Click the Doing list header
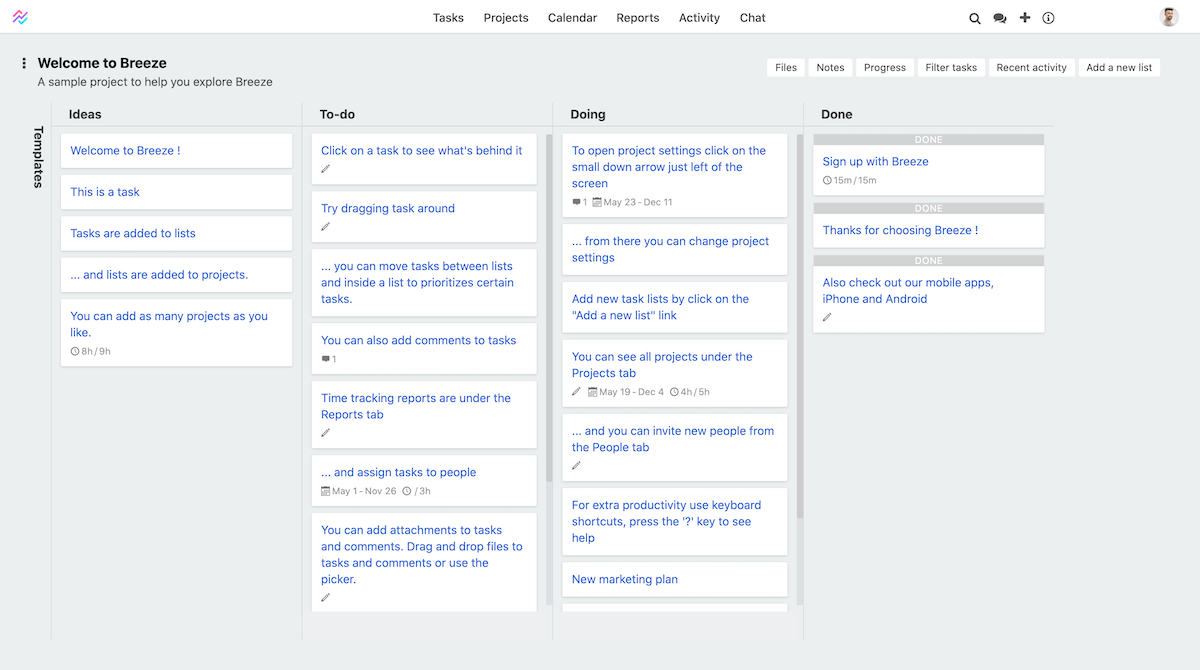1200x670 pixels. (x=588, y=114)
